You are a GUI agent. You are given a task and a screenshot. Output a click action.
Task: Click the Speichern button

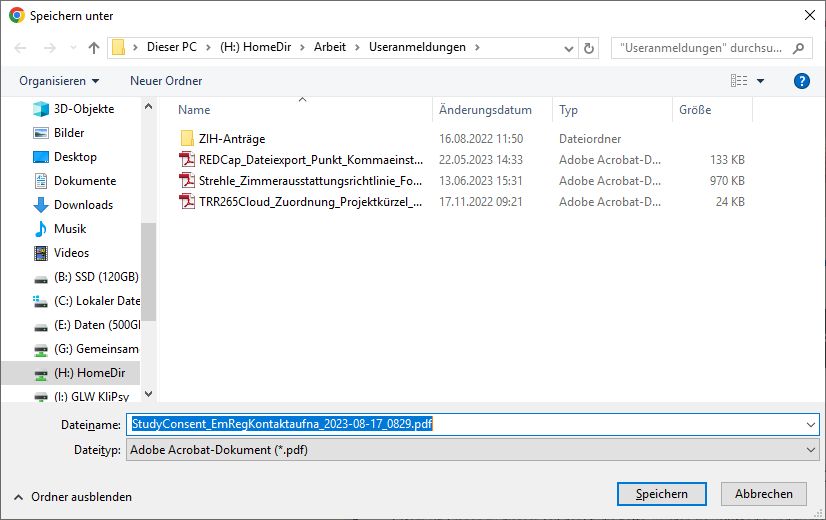click(661, 494)
